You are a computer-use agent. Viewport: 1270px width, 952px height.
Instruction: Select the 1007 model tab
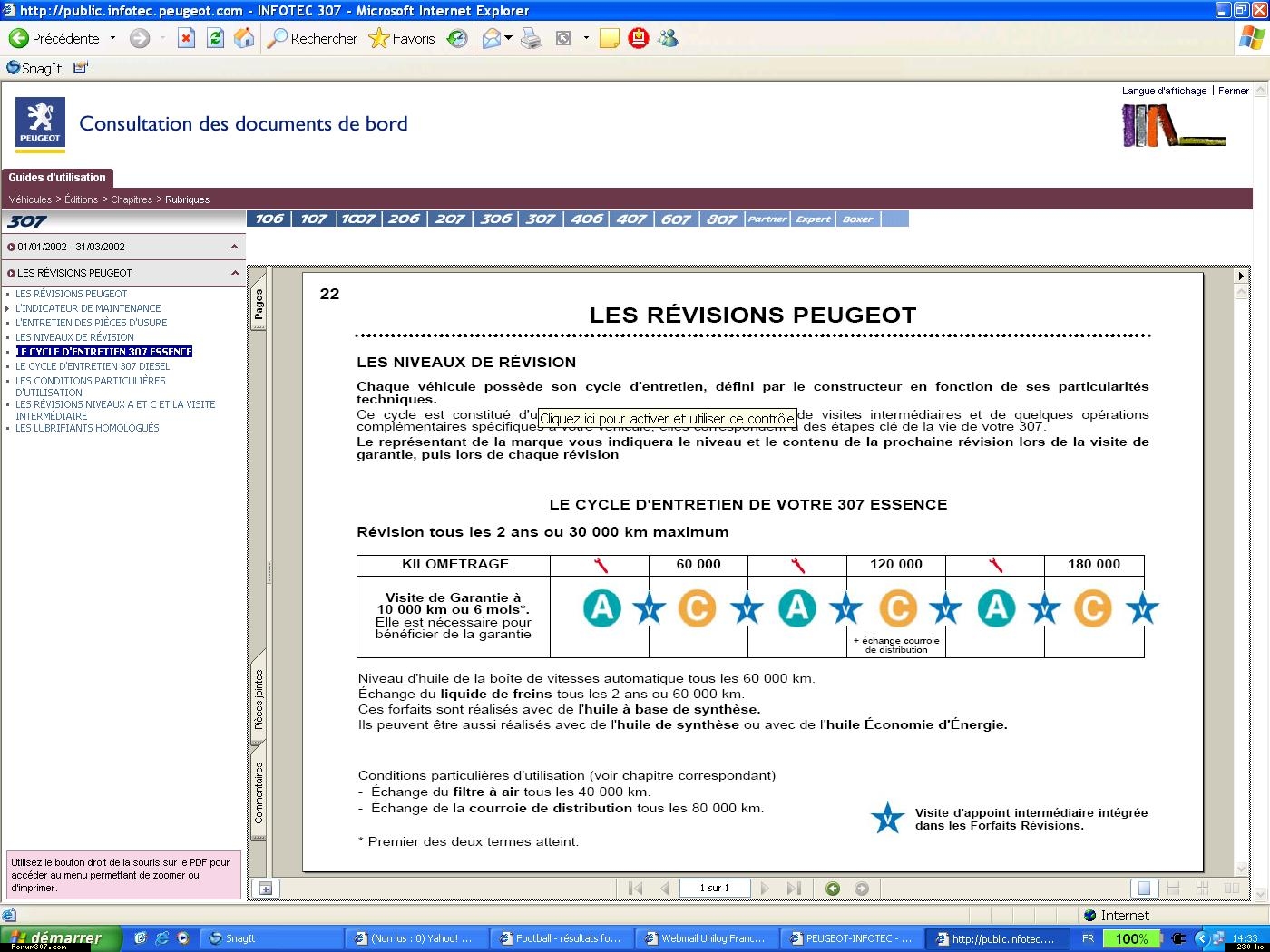pyautogui.click(x=359, y=219)
